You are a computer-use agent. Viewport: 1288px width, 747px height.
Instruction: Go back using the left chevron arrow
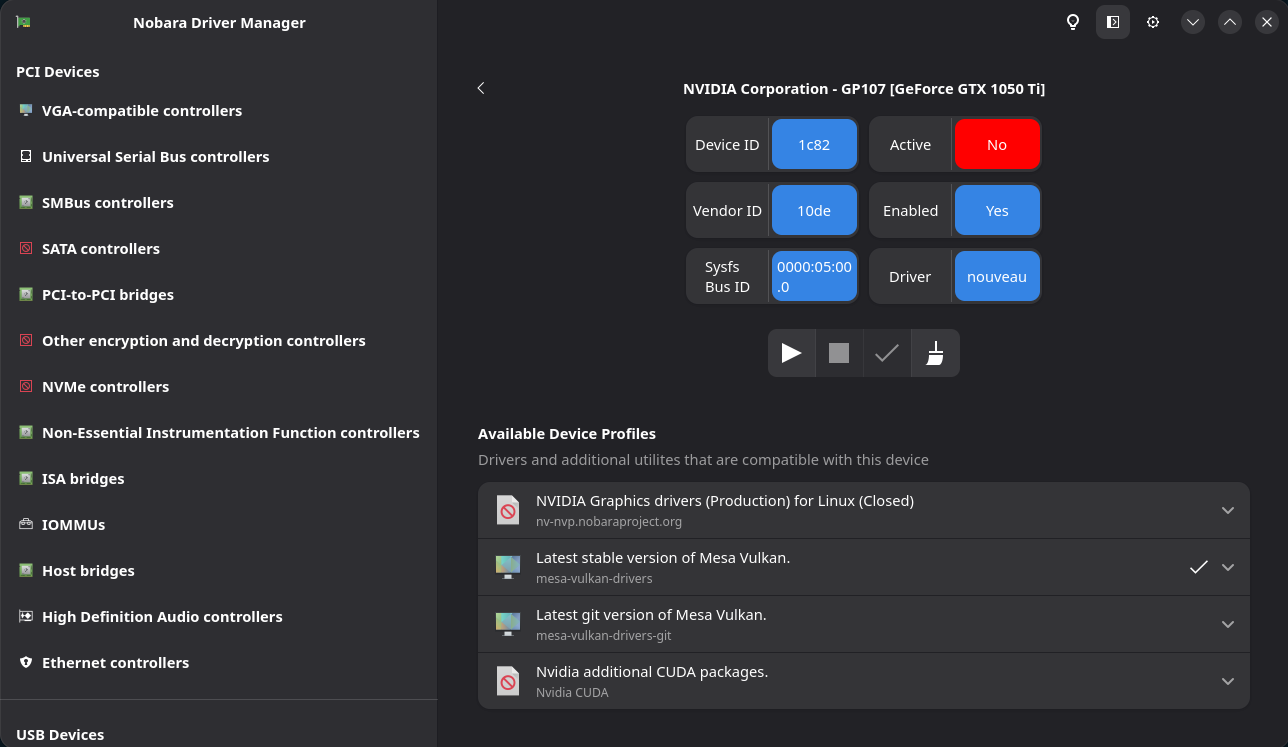click(481, 88)
